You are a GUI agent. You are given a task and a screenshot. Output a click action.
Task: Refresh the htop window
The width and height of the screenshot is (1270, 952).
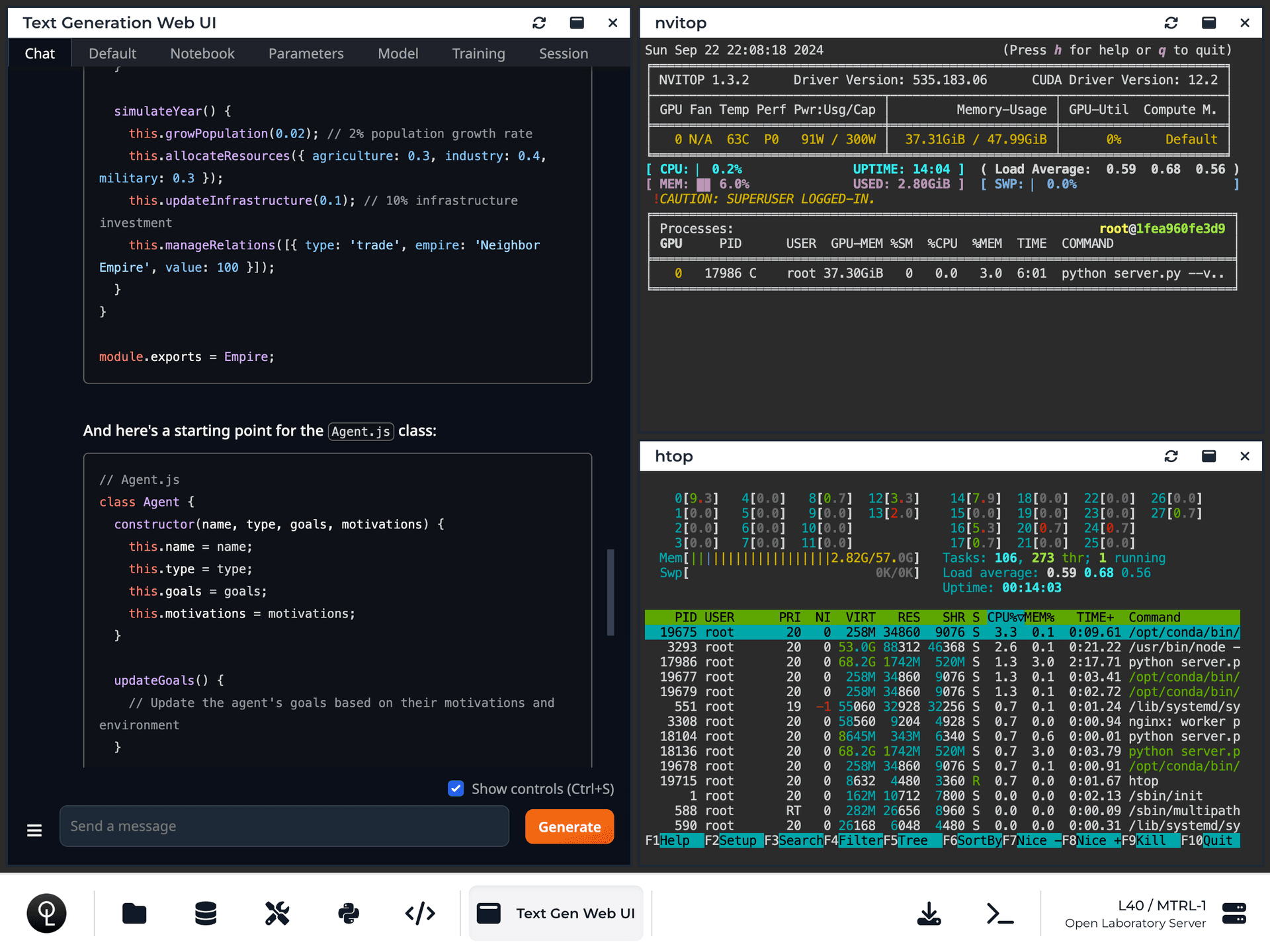pos(1171,456)
